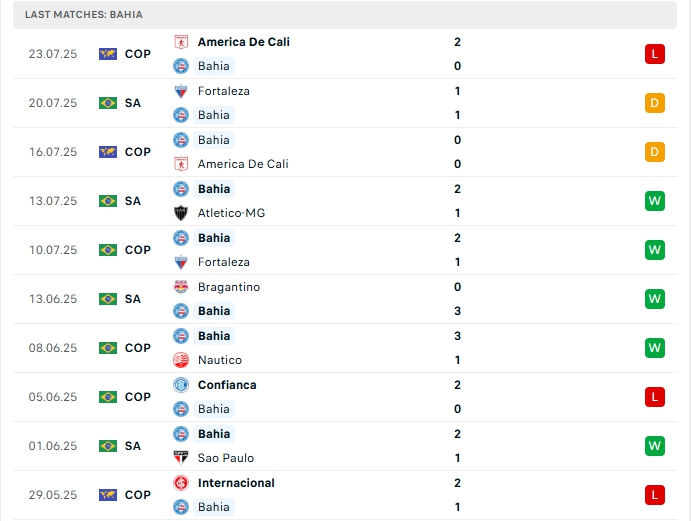The width and height of the screenshot is (691, 521).
Task: Click the loss badge for 05.06.25 match
Action: [x=655, y=397]
